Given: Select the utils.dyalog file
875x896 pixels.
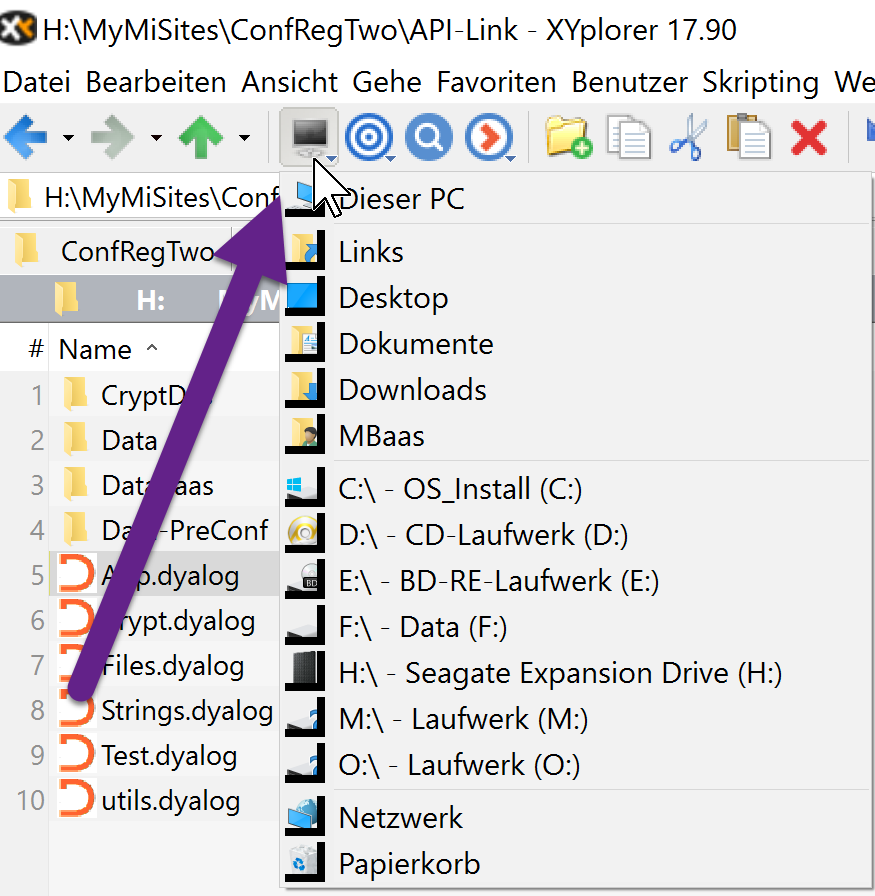Looking at the screenshot, I should click(170, 801).
